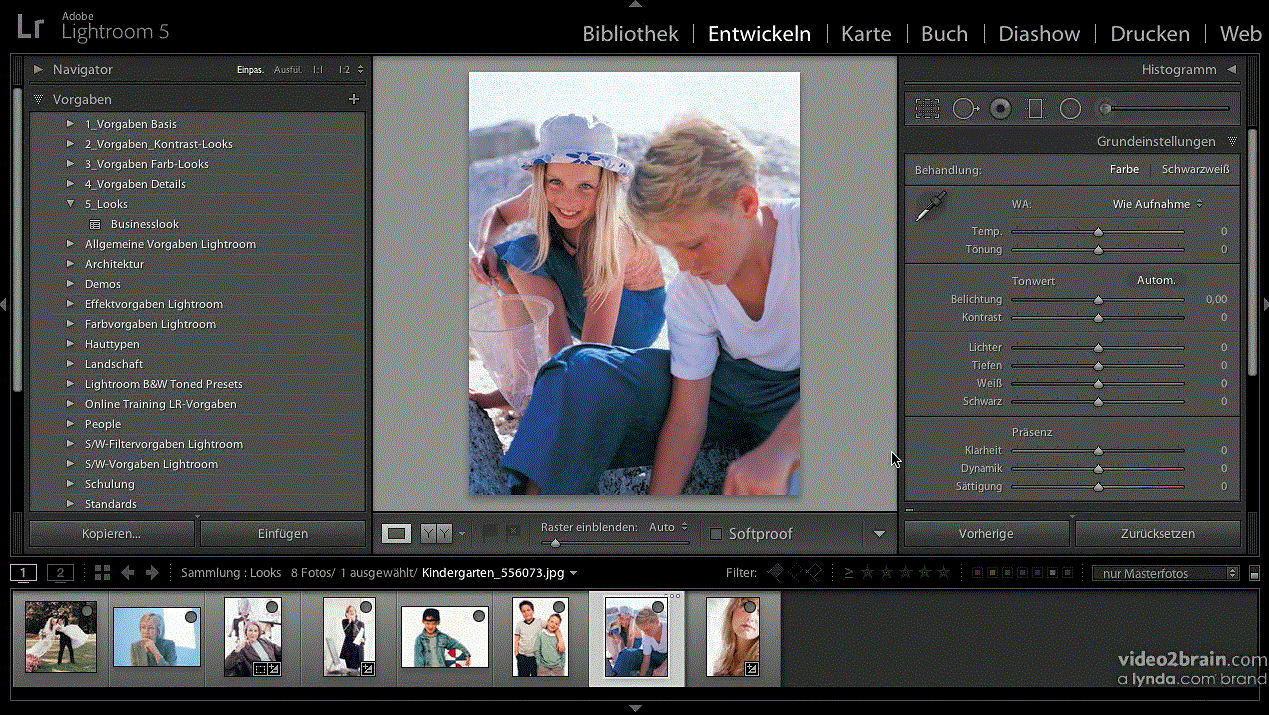Click the Temp. slider handle
Screen dimensions: 1269x715
pos(1098,231)
